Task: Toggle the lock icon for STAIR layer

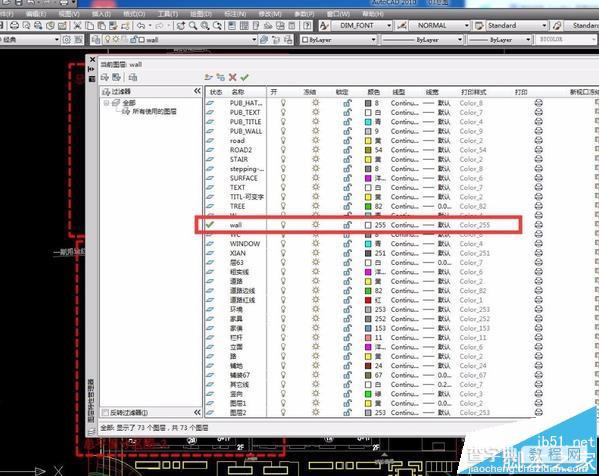Action: point(347,159)
